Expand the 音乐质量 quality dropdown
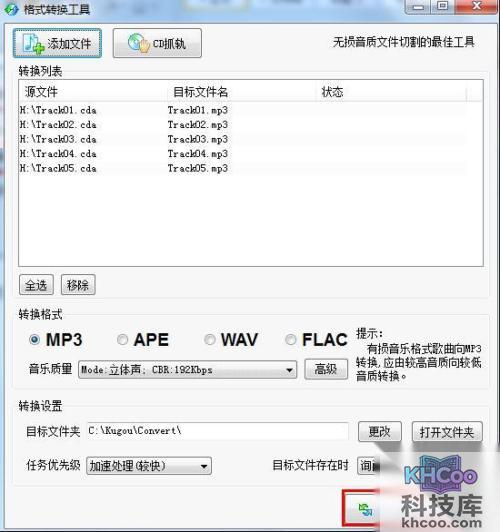 [x=187, y=369]
